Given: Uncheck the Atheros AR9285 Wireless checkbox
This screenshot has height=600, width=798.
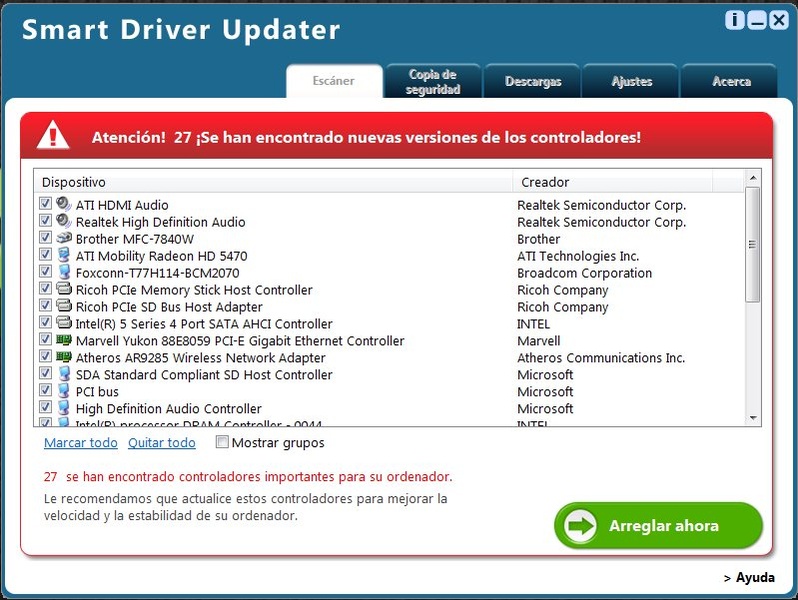Looking at the screenshot, I should pos(45,356).
